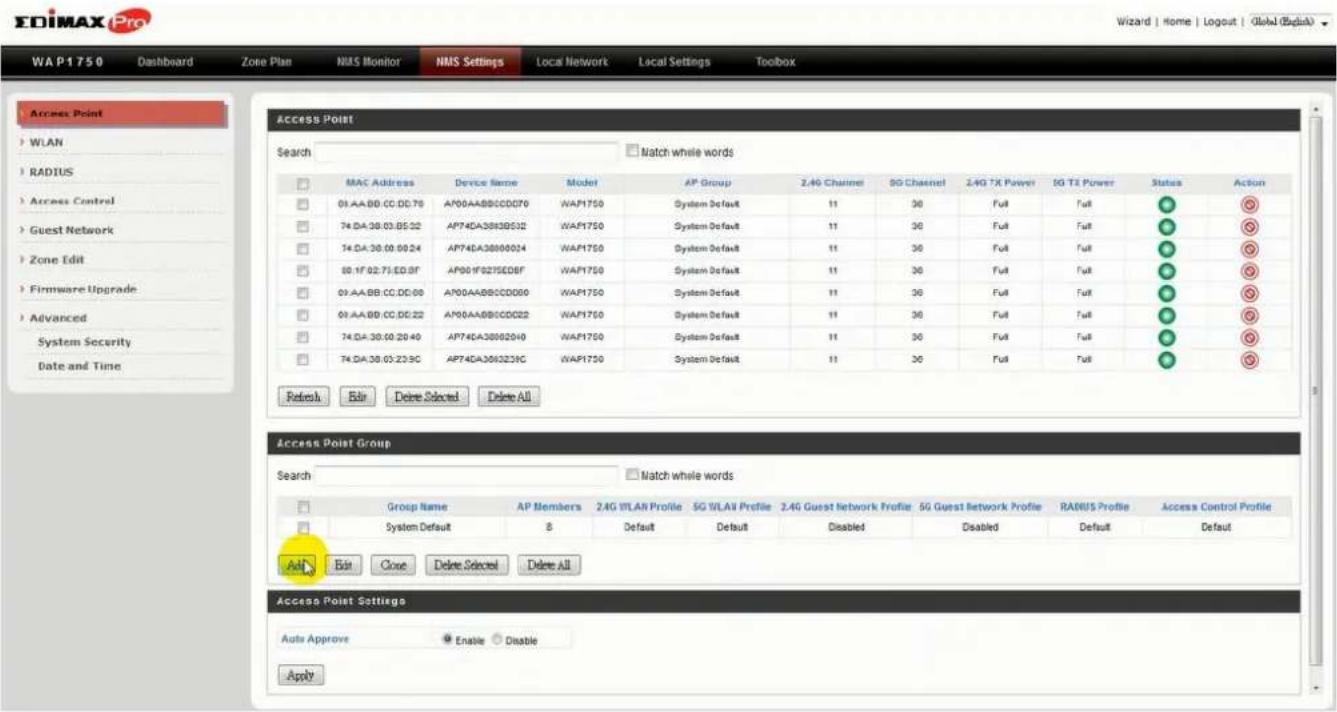The height and width of the screenshot is (712, 1337).
Task: Expand Firmware Upgrade in the sidebar
Action: [83, 289]
